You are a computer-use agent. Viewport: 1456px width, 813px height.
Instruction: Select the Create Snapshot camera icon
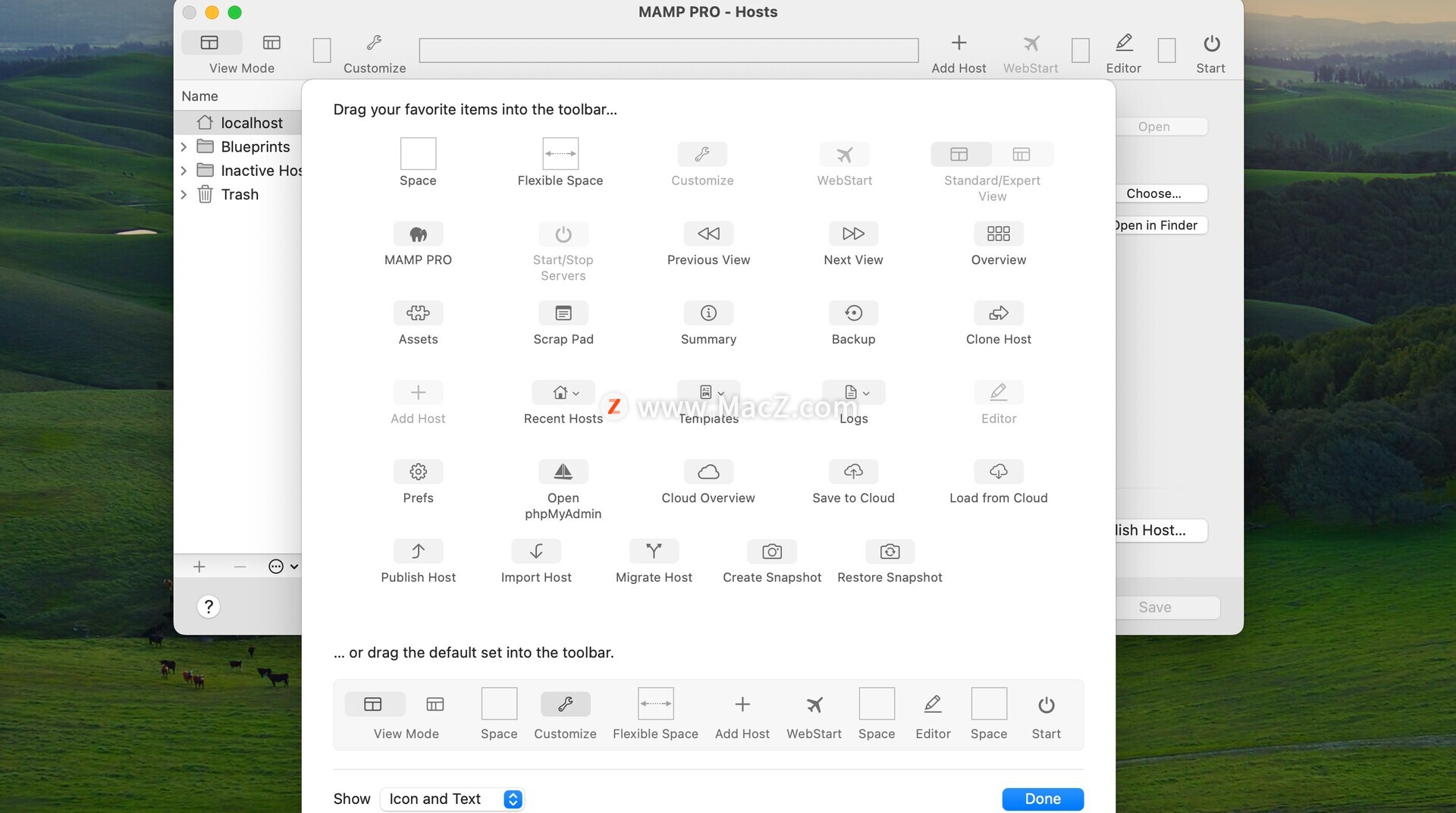(772, 551)
